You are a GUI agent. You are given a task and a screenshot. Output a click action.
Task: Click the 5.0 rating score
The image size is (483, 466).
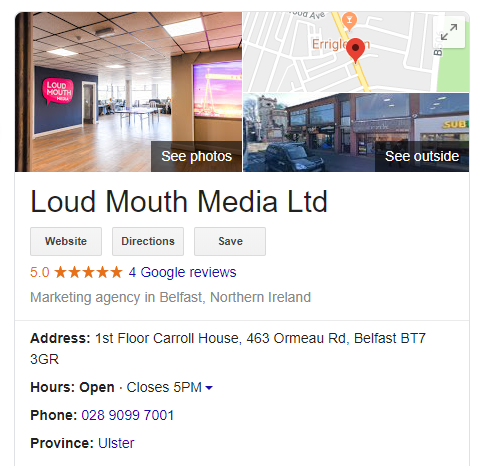pyautogui.click(x=40, y=272)
